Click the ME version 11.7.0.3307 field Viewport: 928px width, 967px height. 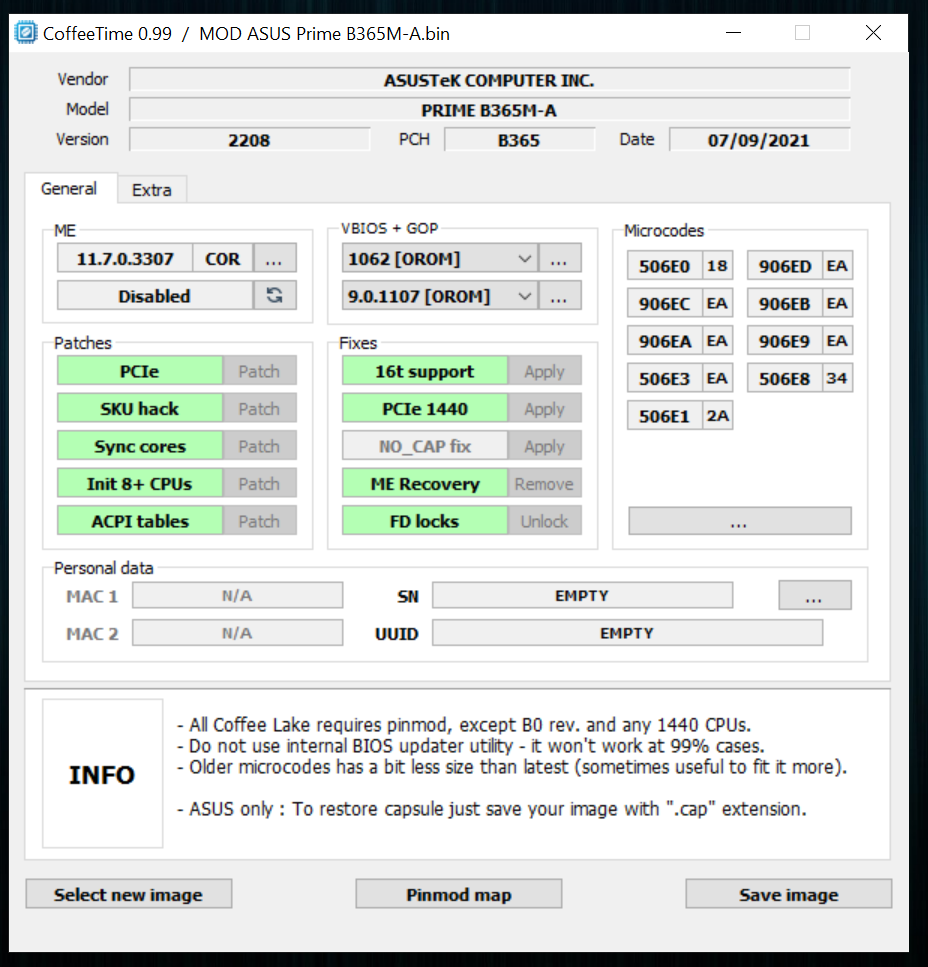(125, 258)
